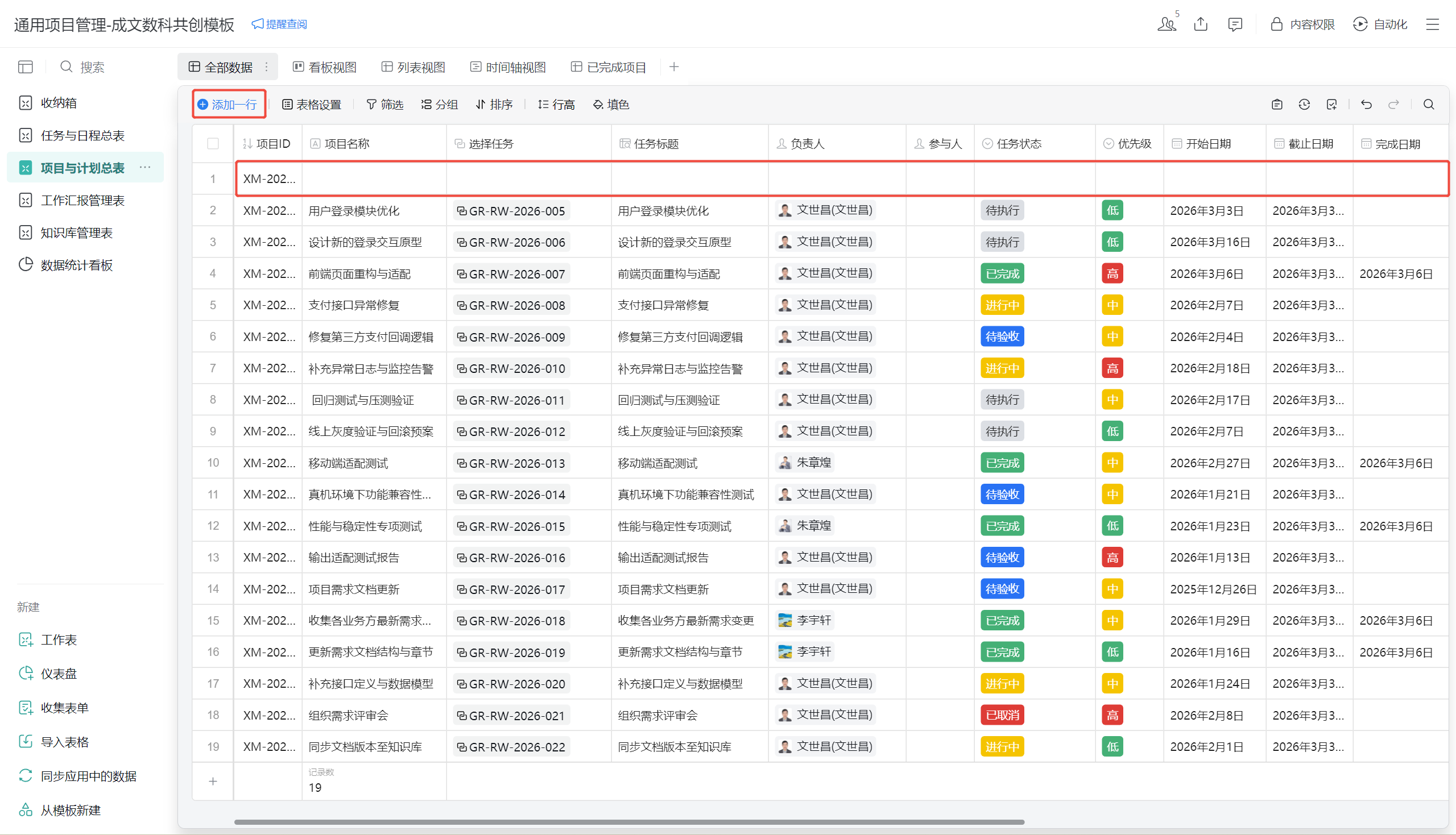
Task: Click the share/export icon in header
Action: [x=1201, y=24]
